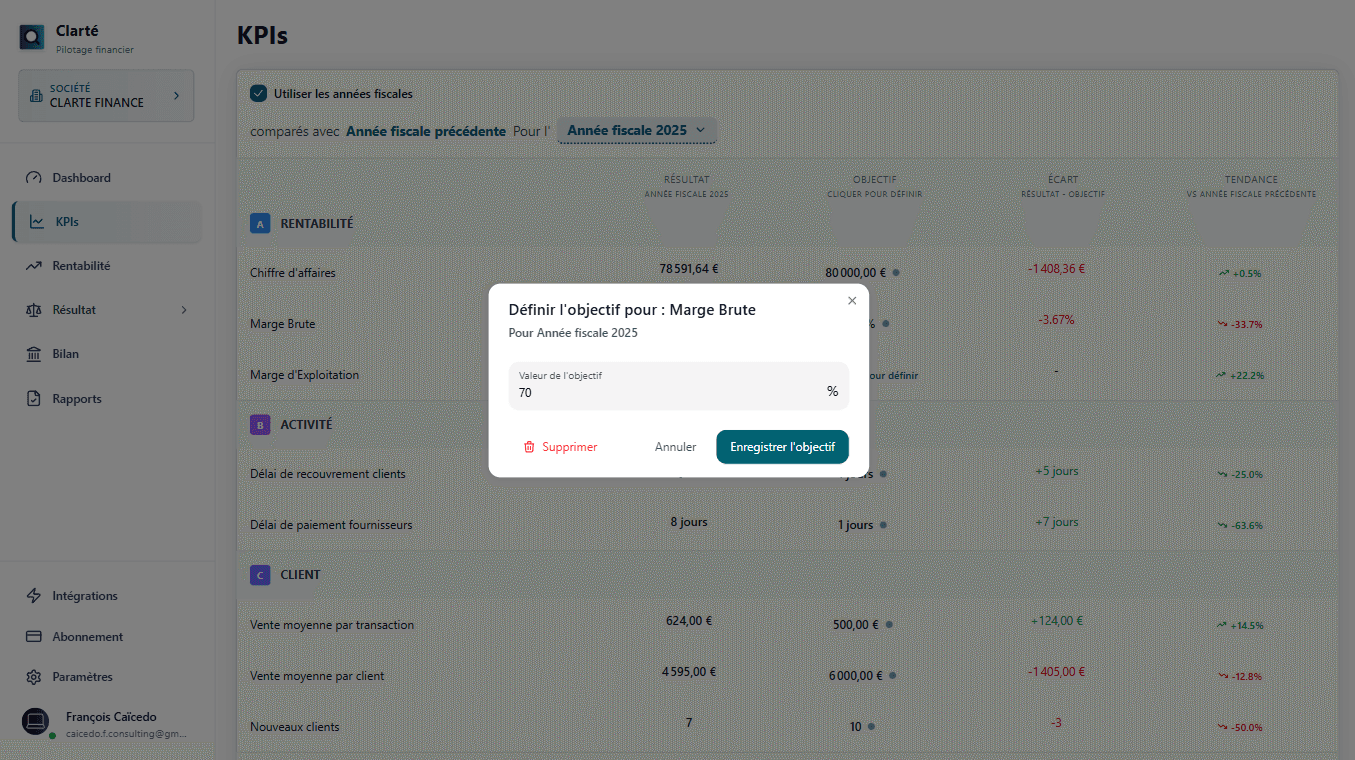Open the Année fiscale 2025 dropdown
The image size is (1355, 760).
coord(637,130)
